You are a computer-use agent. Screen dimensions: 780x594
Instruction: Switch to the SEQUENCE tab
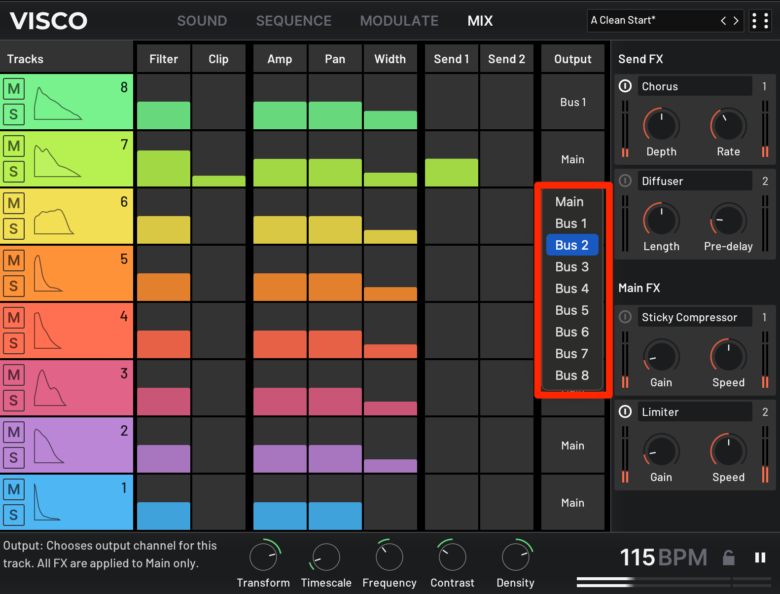click(293, 21)
